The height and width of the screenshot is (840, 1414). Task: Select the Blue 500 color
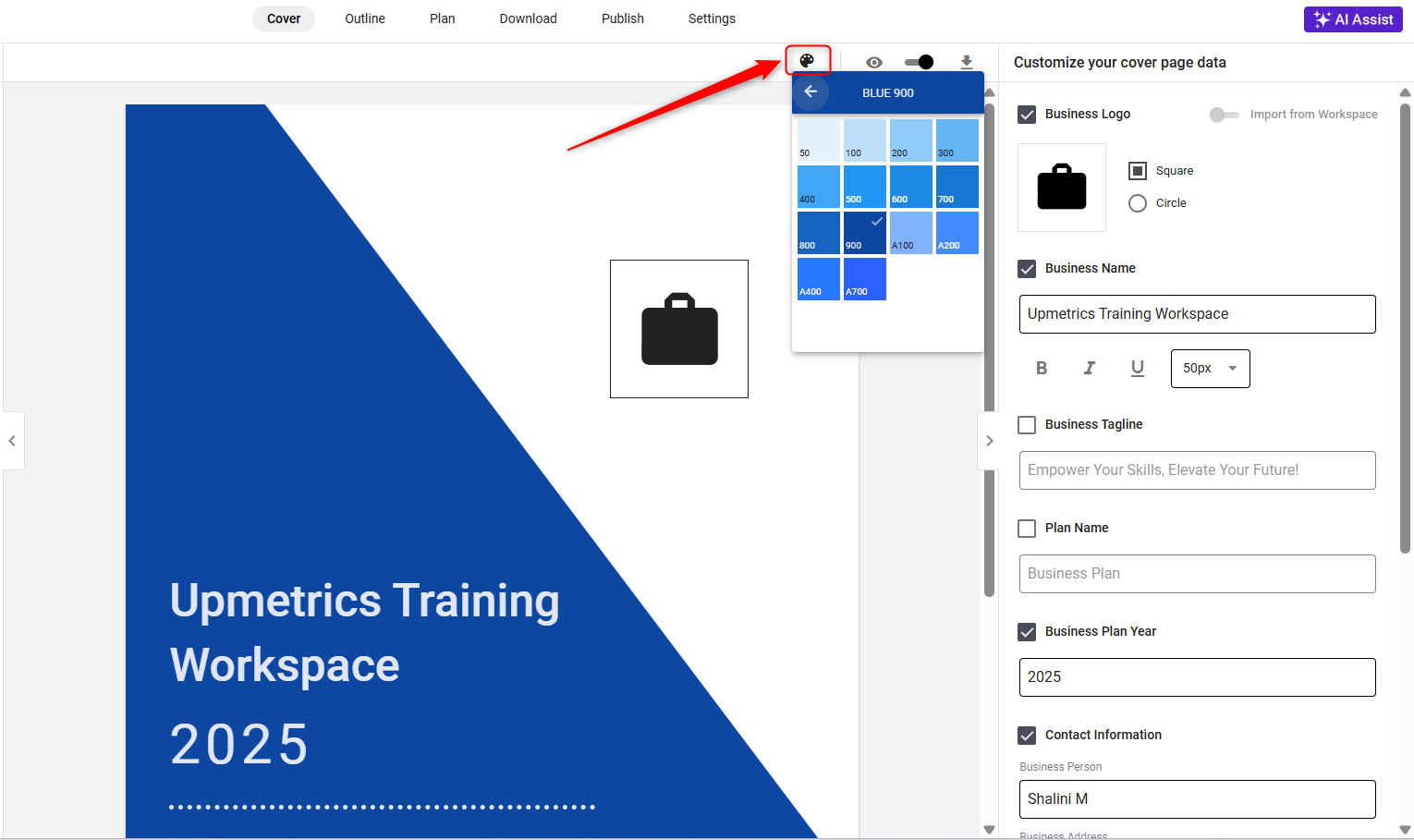(x=865, y=186)
